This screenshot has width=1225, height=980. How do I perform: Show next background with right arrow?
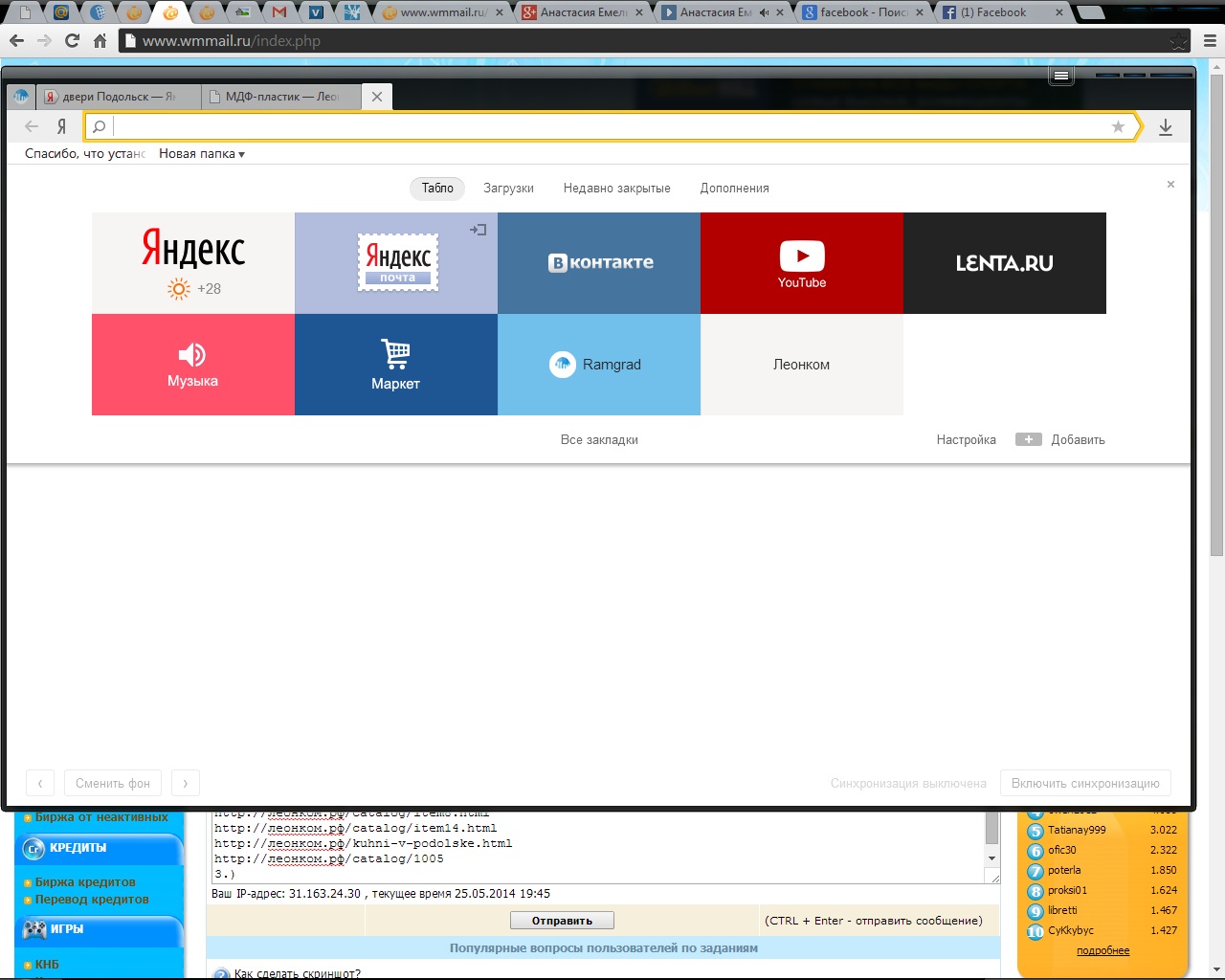[186, 783]
